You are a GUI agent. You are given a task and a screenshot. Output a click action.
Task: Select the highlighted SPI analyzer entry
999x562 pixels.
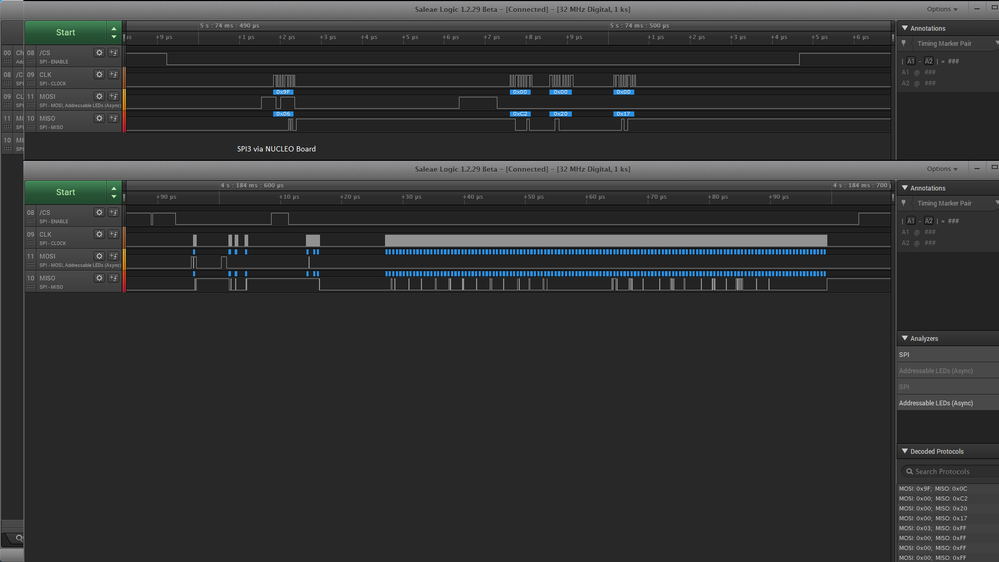click(x=948, y=354)
